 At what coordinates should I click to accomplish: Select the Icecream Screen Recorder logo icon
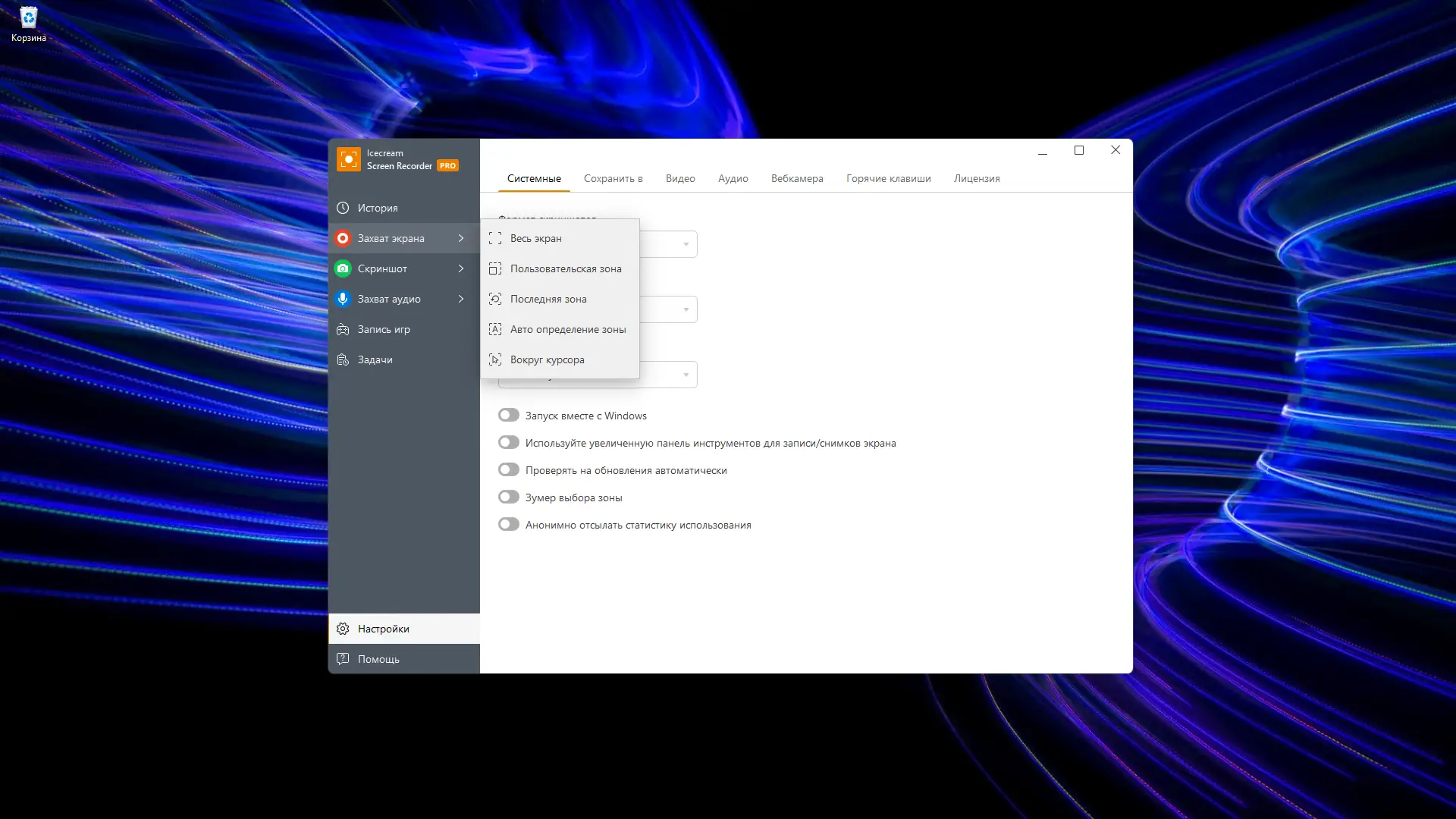[x=349, y=159]
